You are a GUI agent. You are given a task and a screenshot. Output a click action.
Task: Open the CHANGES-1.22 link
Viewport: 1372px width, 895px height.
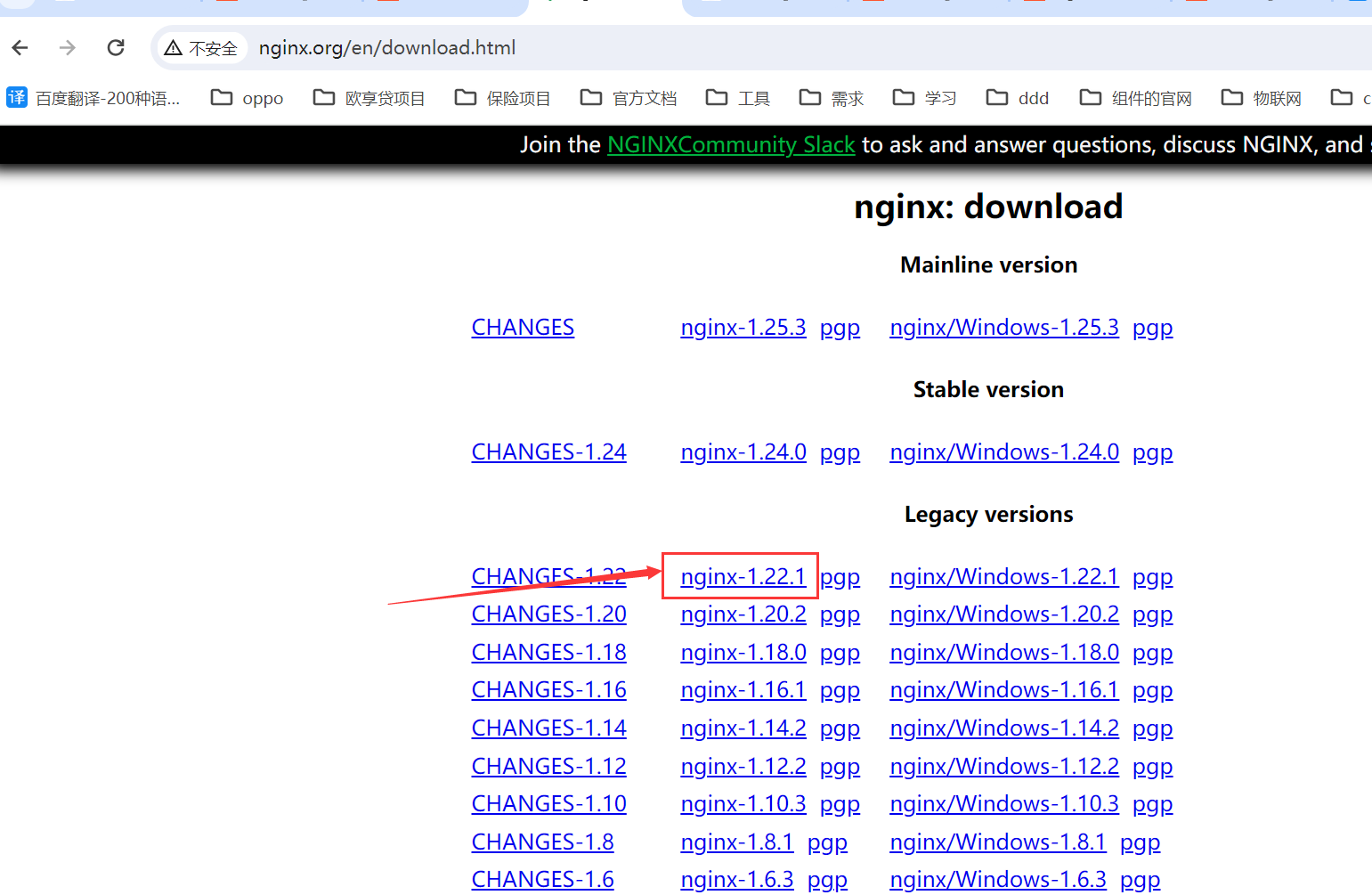[x=549, y=577]
